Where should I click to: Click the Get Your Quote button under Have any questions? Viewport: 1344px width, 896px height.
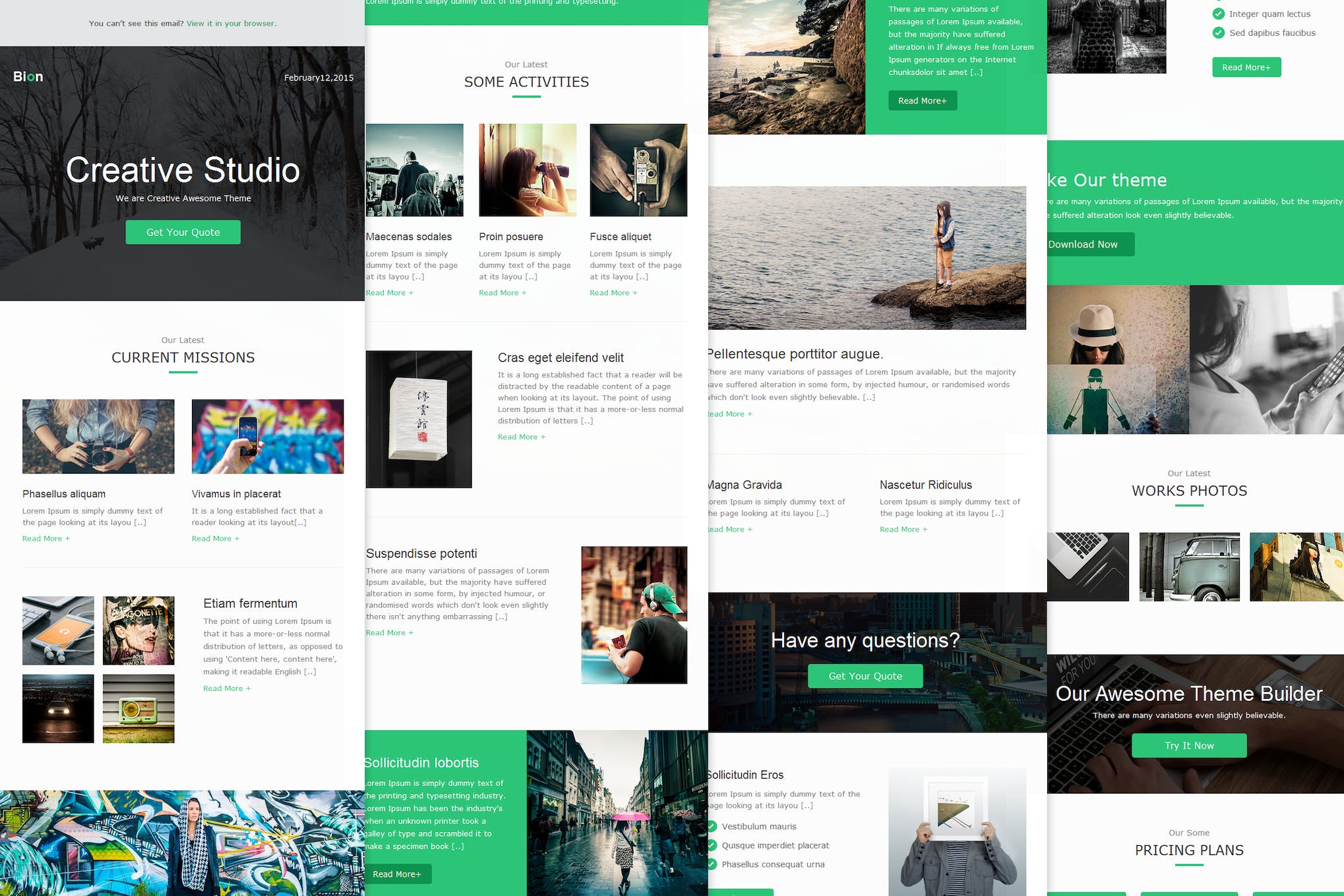tap(865, 676)
